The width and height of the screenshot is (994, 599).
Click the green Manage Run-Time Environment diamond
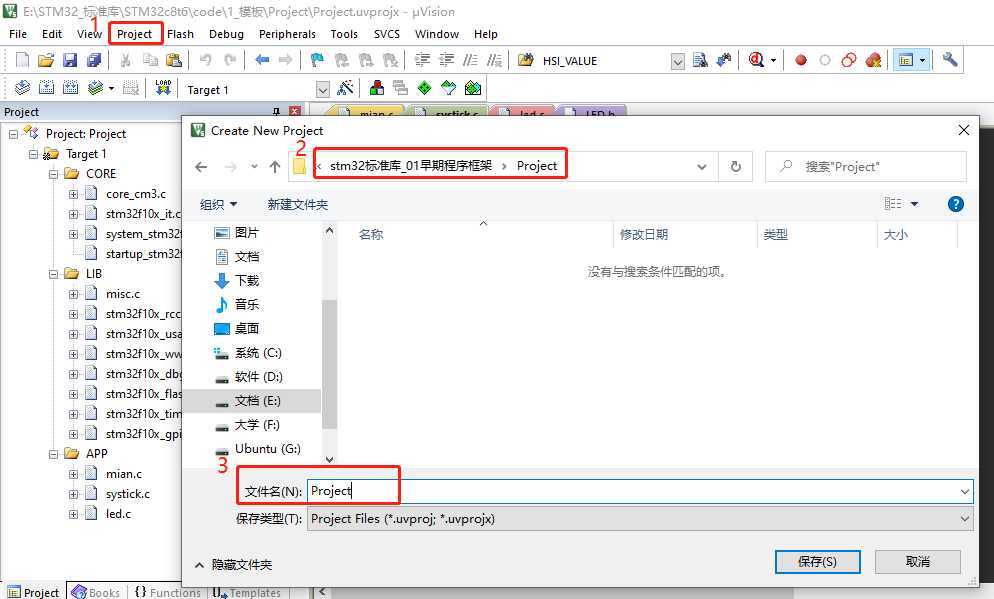(424, 88)
